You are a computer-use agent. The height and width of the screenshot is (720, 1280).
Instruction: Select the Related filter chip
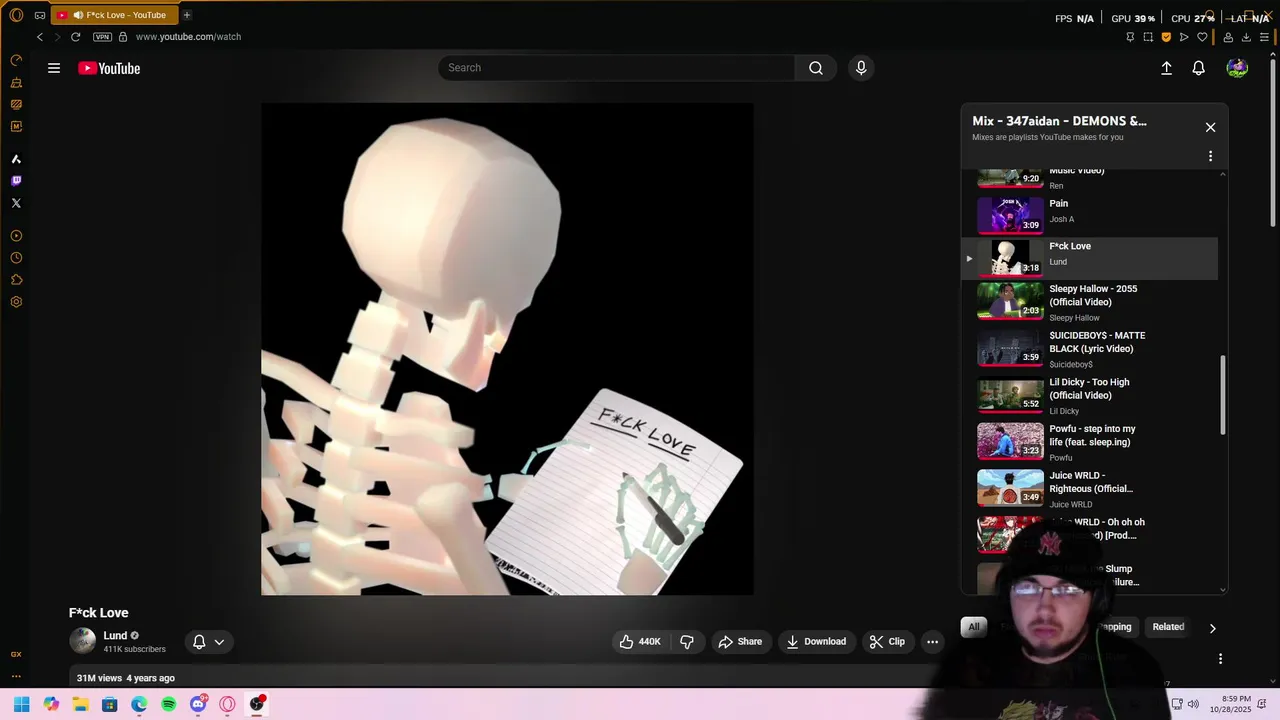[x=1168, y=627]
